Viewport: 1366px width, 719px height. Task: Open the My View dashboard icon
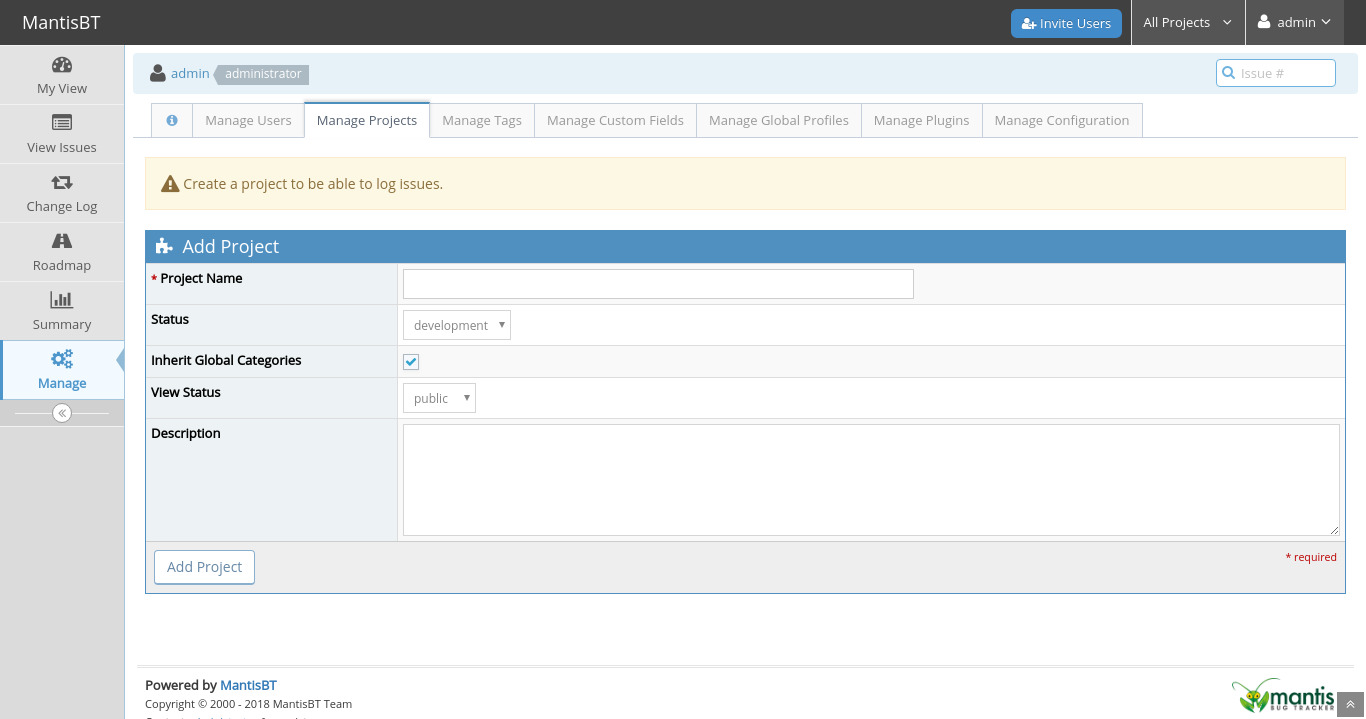click(62, 66)
